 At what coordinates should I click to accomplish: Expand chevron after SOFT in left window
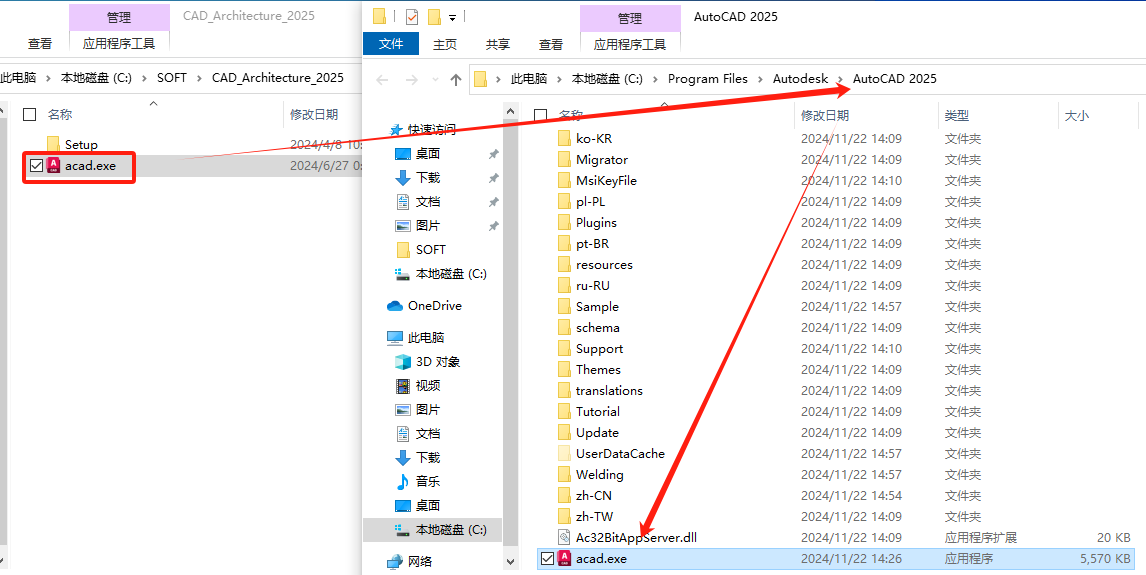[x=200, y=77]
